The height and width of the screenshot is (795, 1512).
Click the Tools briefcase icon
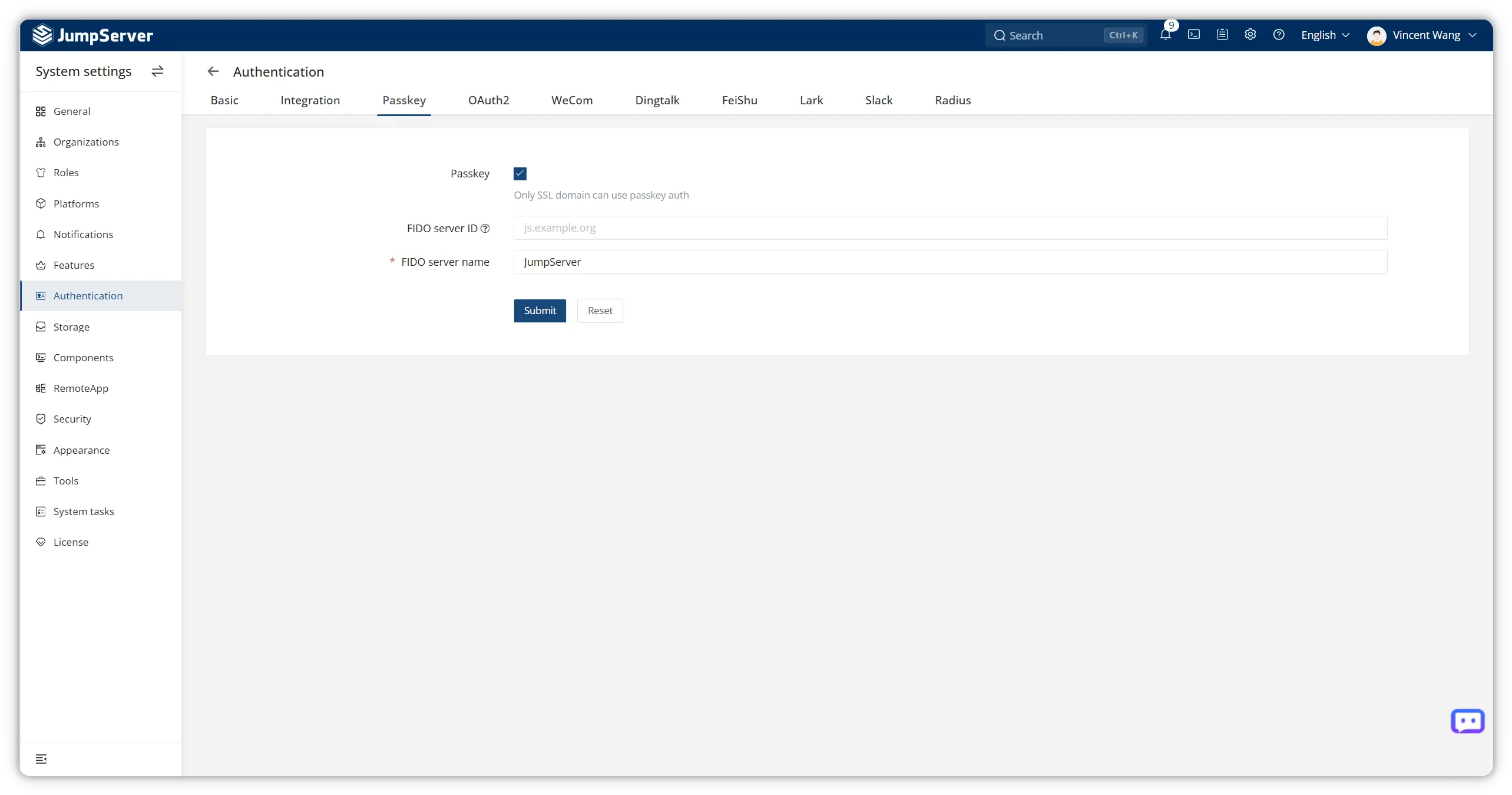click(41, 481)
